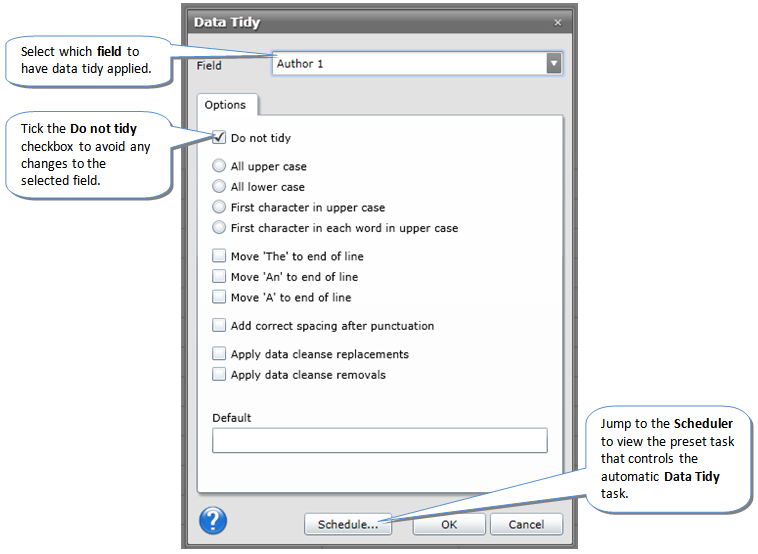The height and width of the screenshot is (554, 758).
Task: Choose First character in each word upper case
Action: 220,228
